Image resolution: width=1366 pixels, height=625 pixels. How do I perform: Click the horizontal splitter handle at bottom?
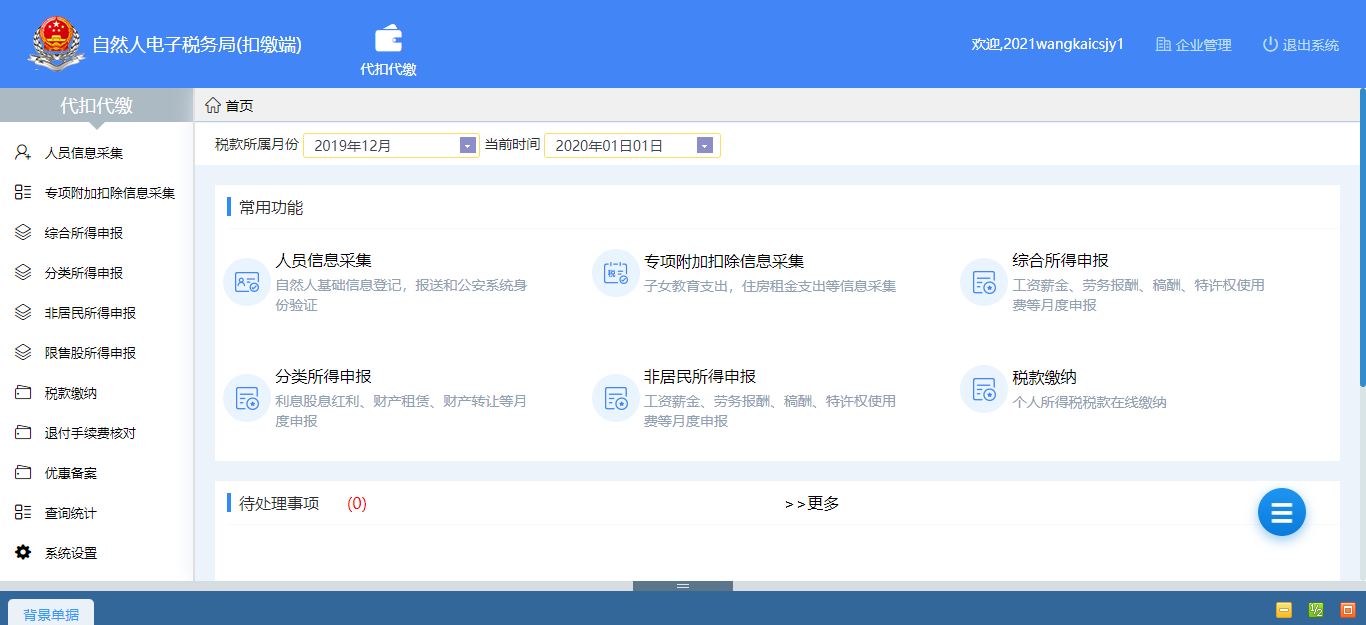pos(682,586)
